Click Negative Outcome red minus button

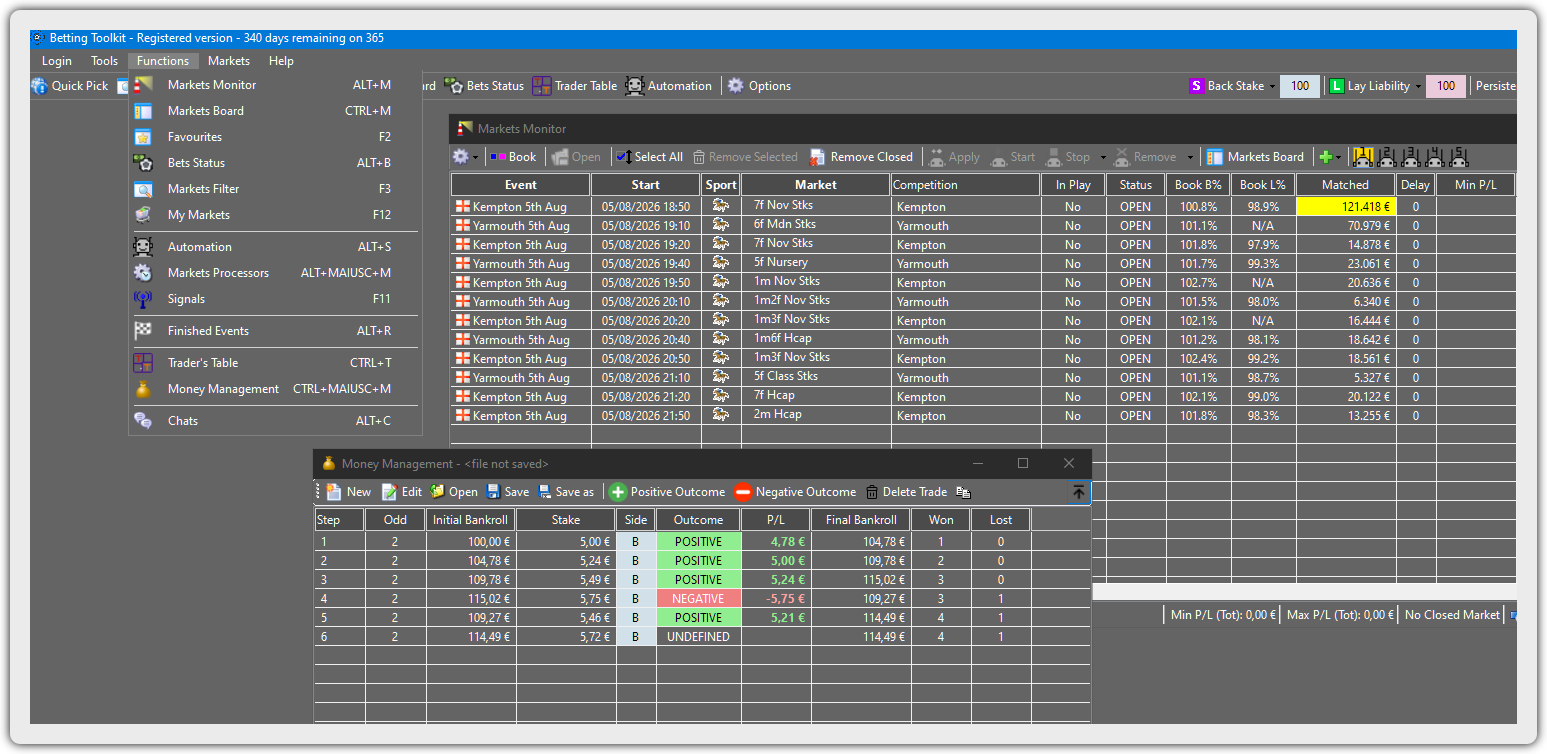click(795, 492)
